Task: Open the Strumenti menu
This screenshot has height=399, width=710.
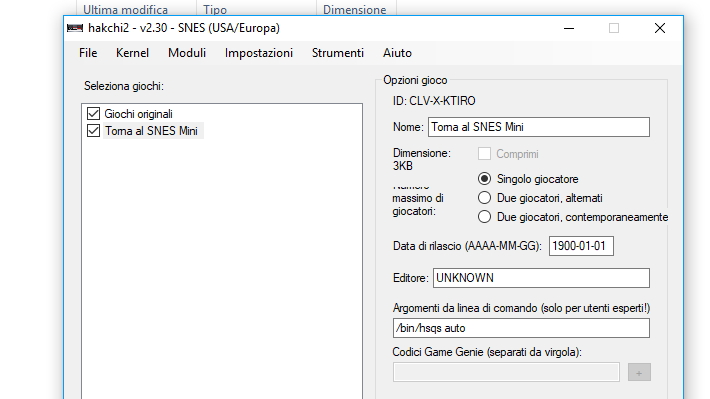Action: pos(338,53)
